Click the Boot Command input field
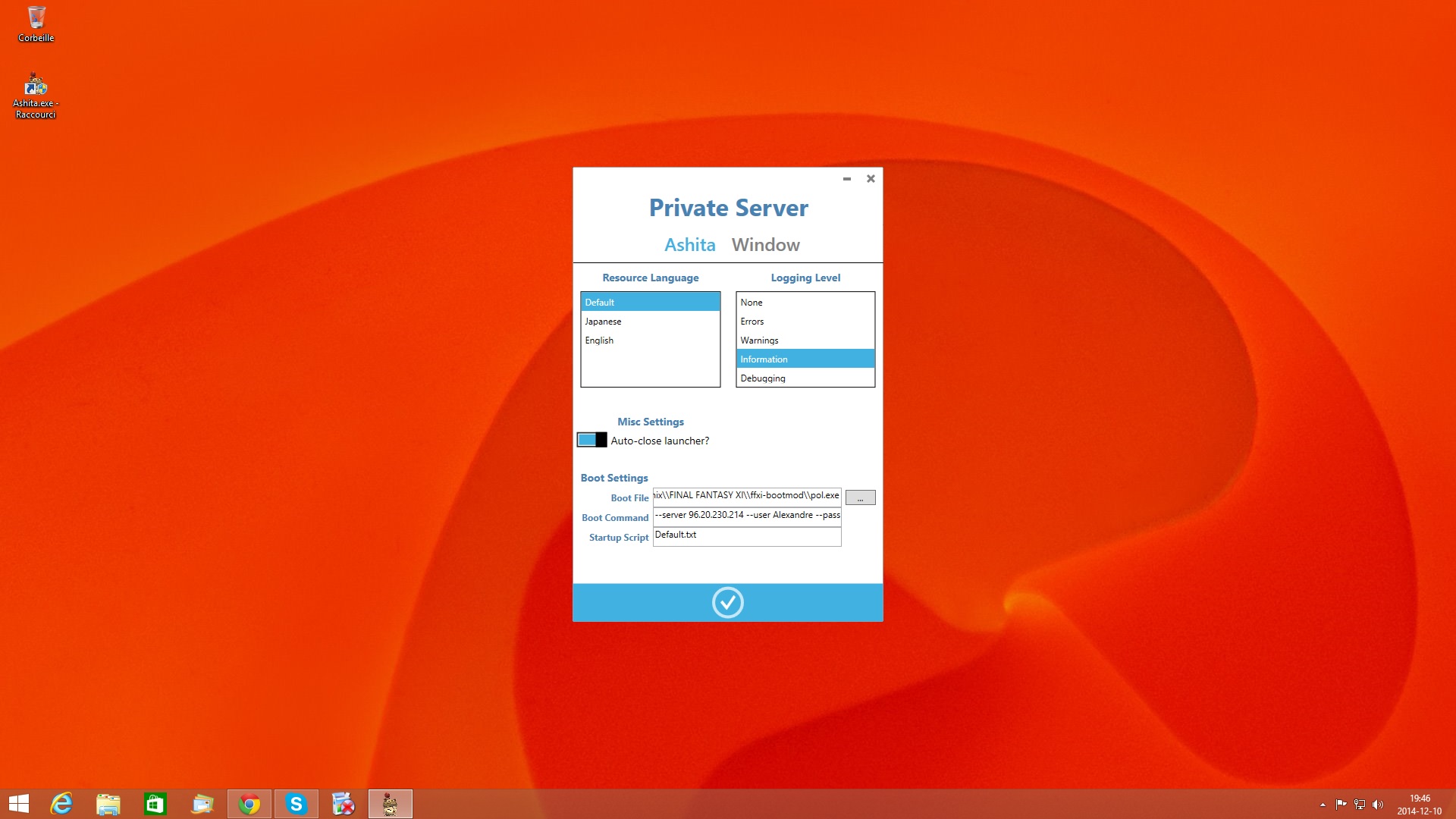Screen dimensions: 1456x819 tap(746, 516)
